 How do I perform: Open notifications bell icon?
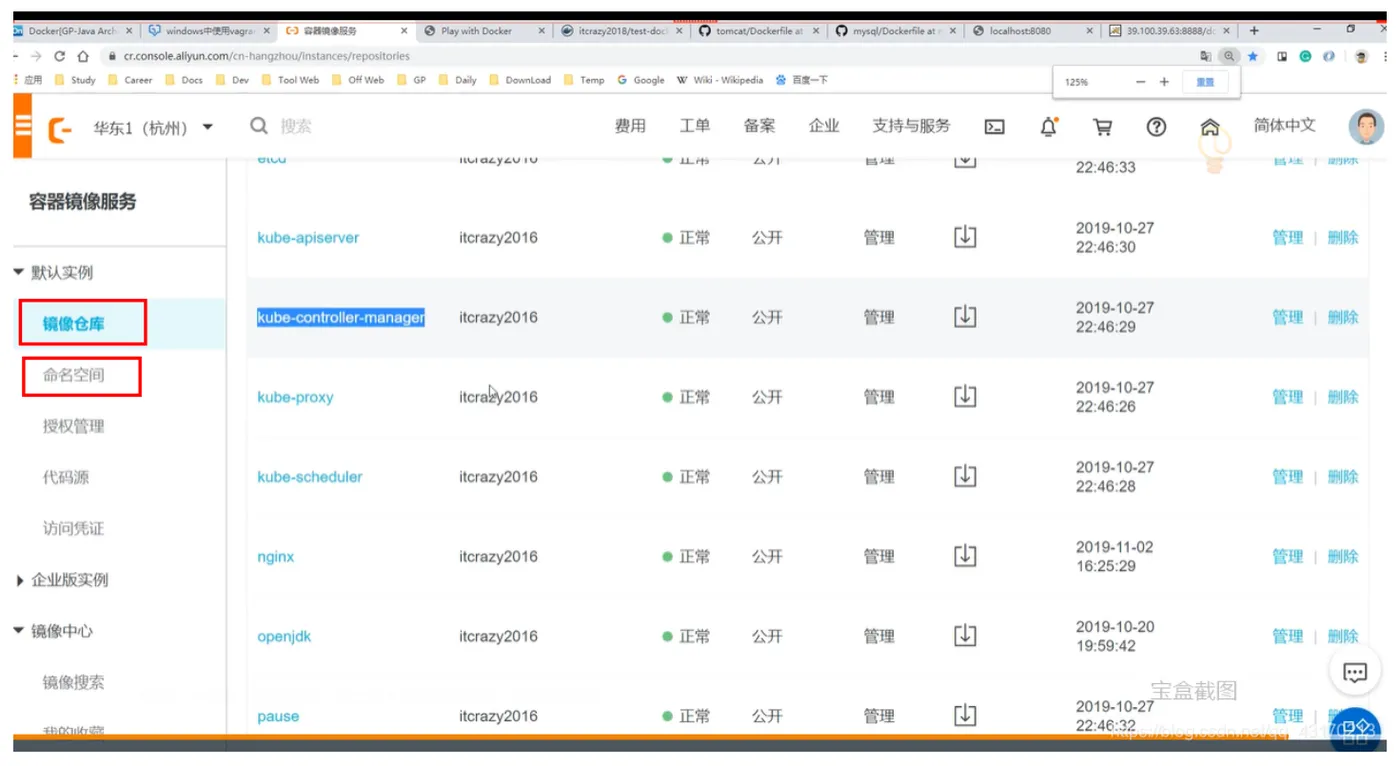pos(1048,126)
